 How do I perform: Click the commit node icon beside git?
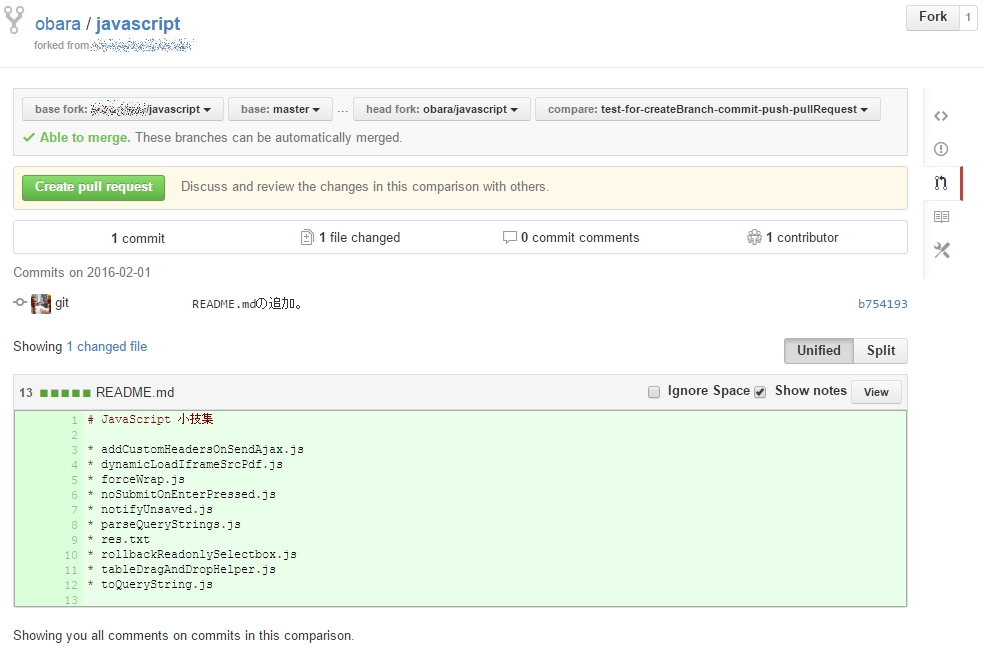click(20, 302)
